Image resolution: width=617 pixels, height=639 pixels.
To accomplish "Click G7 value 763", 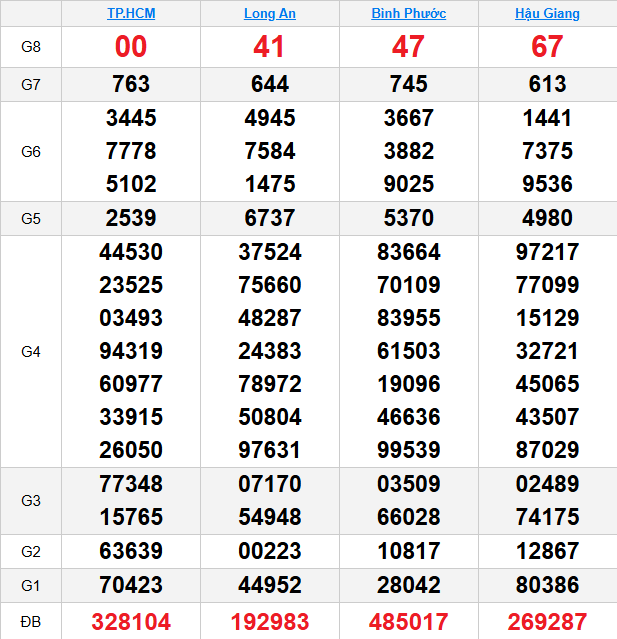I will (x=131, y=84).
